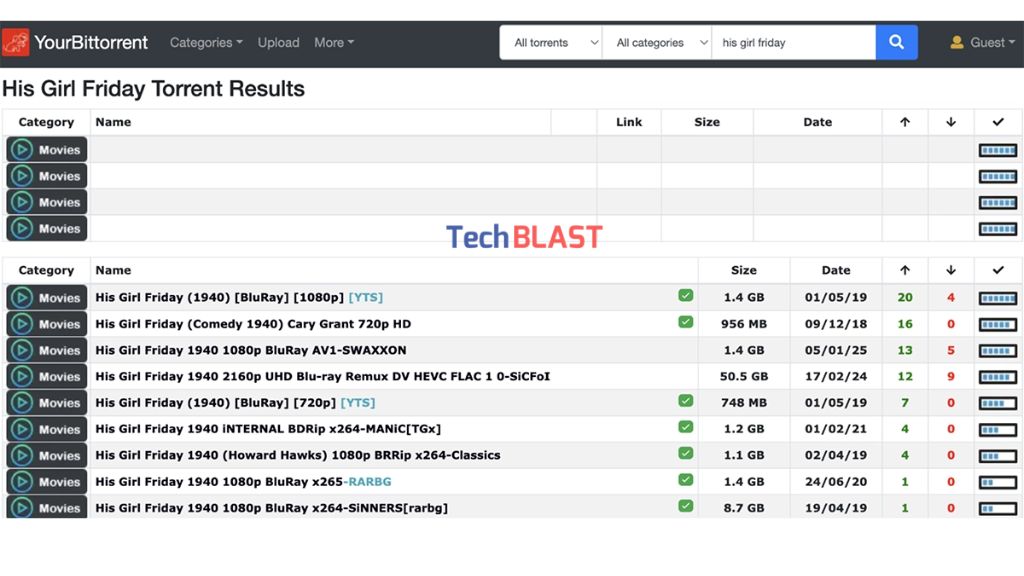Click verified check for YTS 720p torrent
This screenshot has height=576, width=1024.
click(x=685, y=401)
